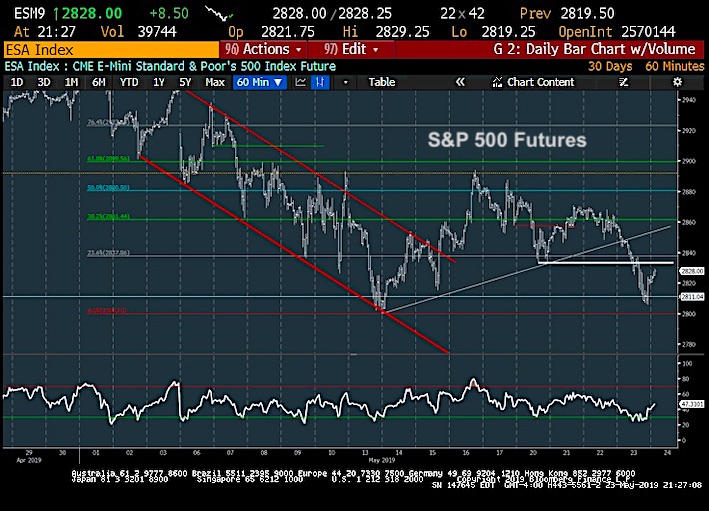
Task: Click the May 2019 date axis label
Action: 382,460
